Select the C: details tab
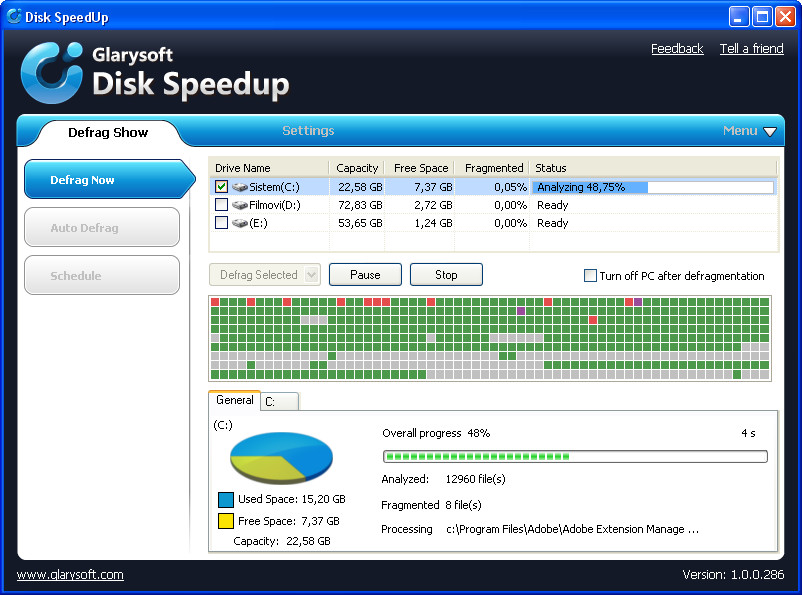The width and height of the screenshot is (802, 595). (280, 402)
